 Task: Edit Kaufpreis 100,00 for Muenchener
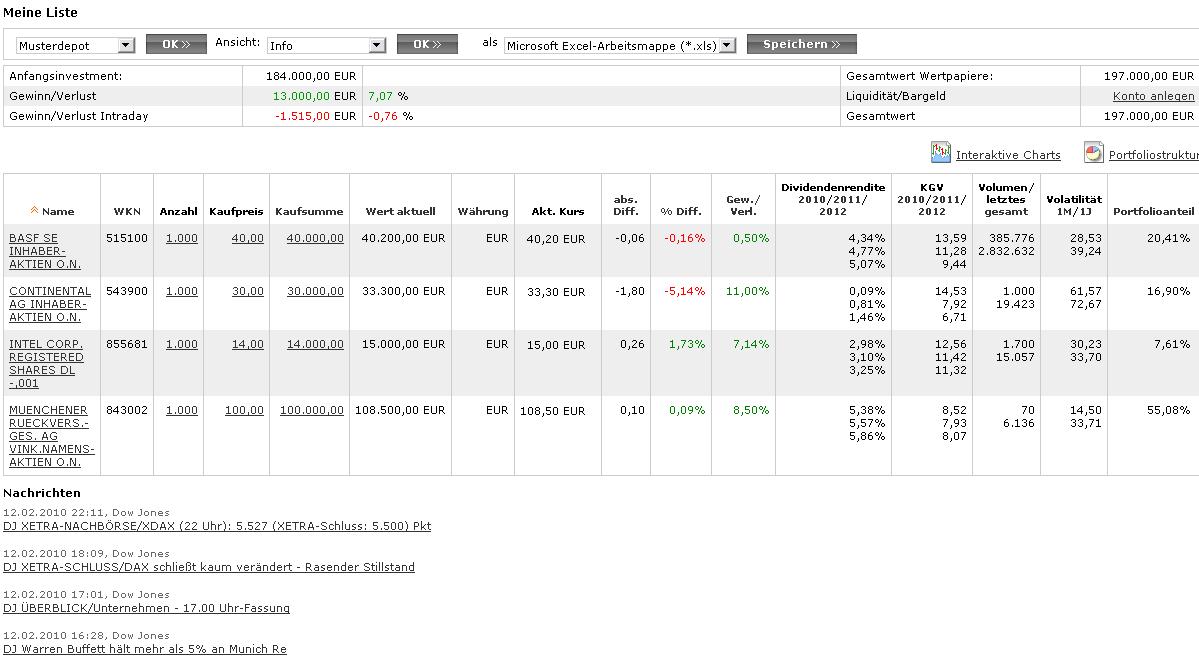244,410
